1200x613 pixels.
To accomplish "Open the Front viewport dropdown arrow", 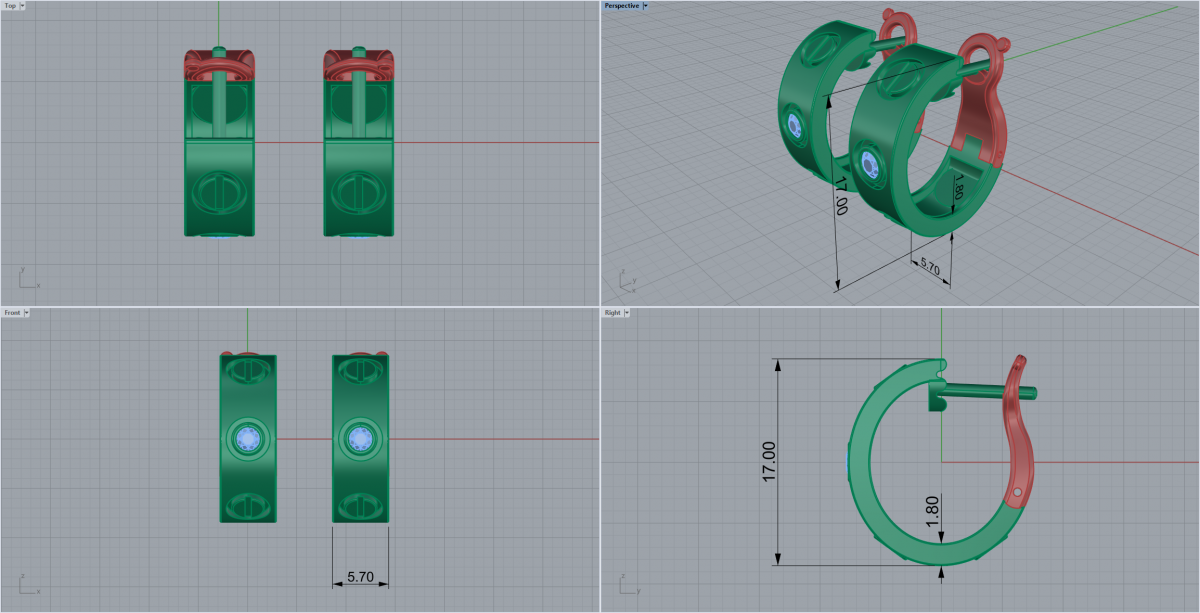I will 26,313.
